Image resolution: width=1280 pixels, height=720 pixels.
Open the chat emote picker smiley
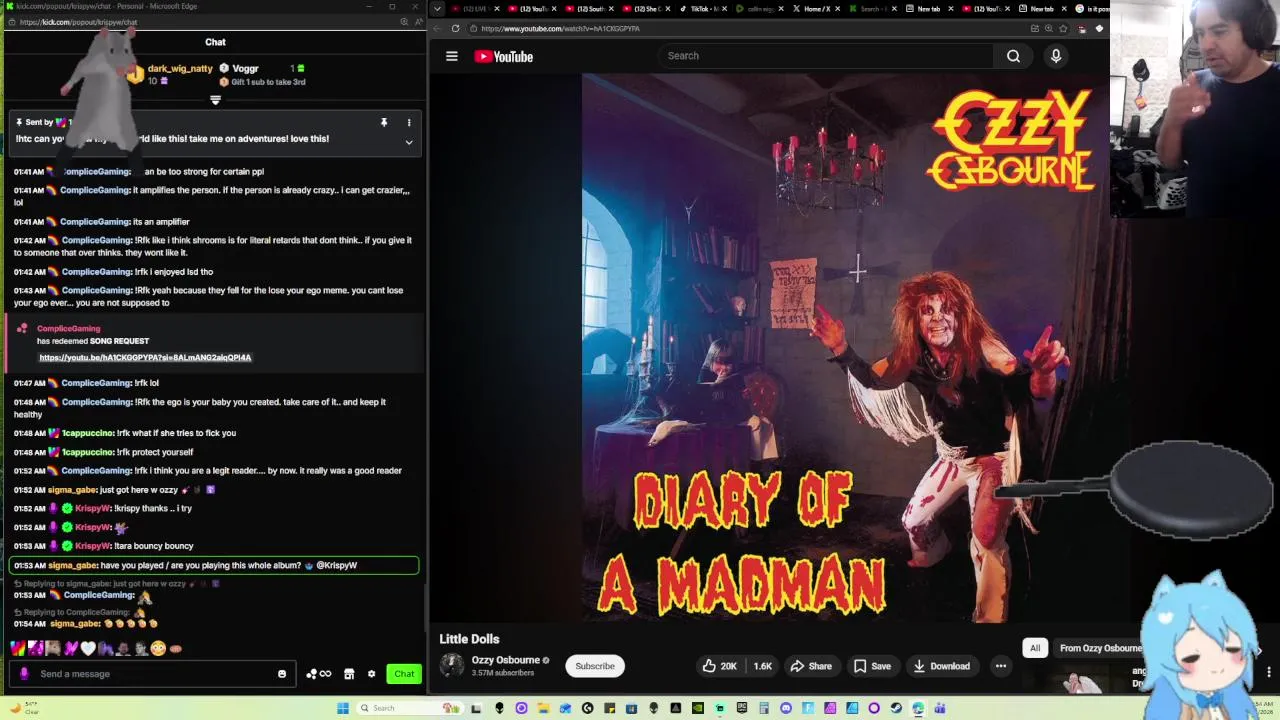click(282, 674)
